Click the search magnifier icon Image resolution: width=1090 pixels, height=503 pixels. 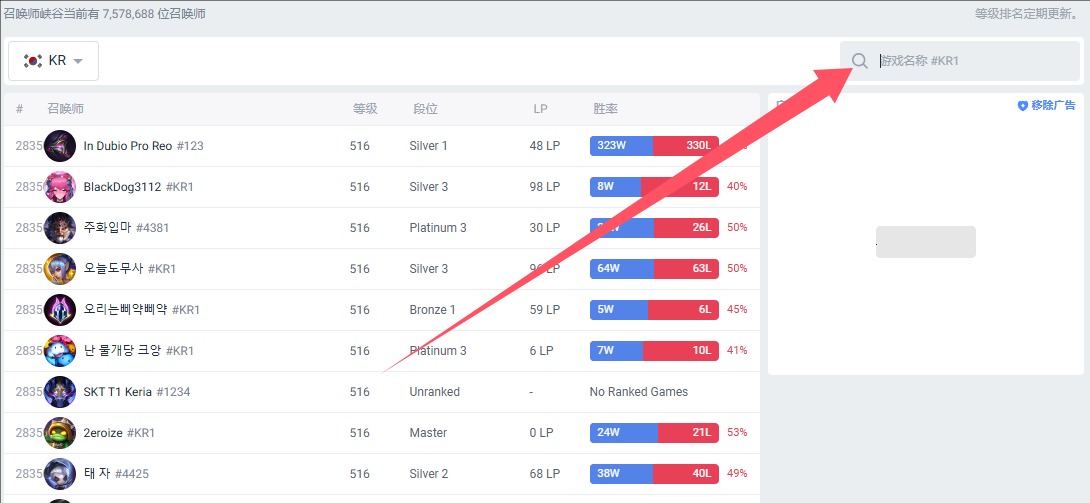(859, 61)
